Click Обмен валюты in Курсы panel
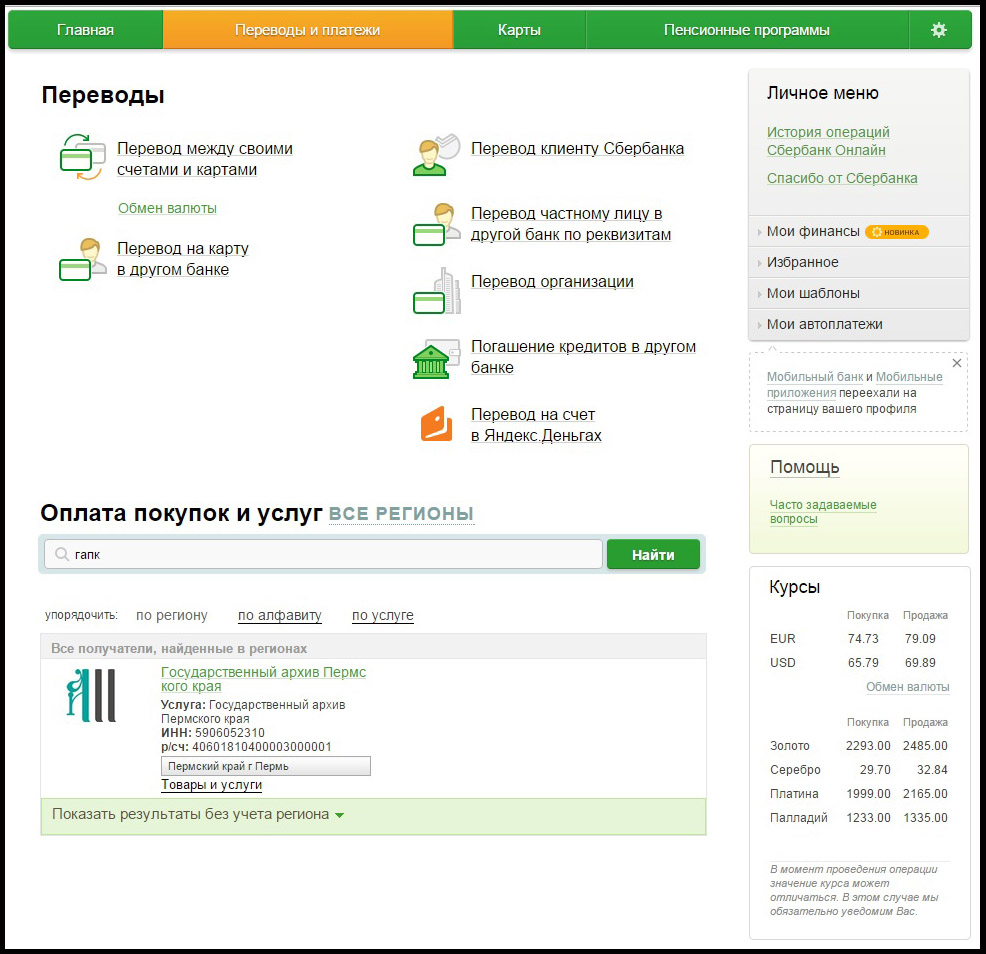The image size is (986, 954). [907, 687]
